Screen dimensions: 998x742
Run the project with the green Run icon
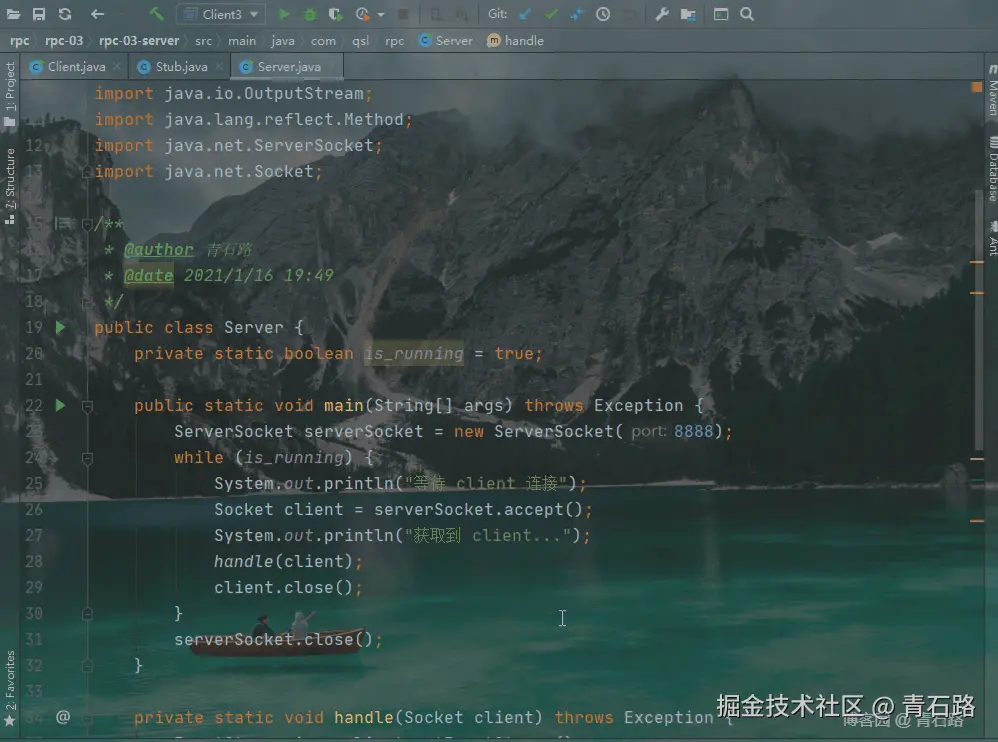click(283, 14)
